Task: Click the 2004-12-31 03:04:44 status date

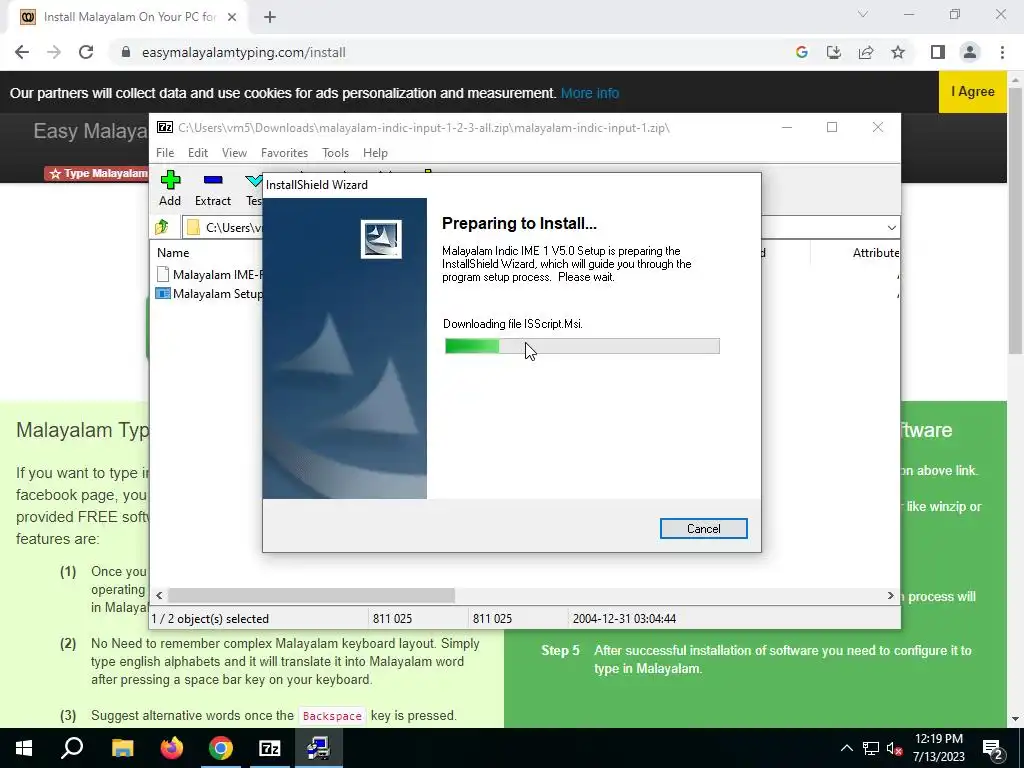Action: click(x=624, y=618)
